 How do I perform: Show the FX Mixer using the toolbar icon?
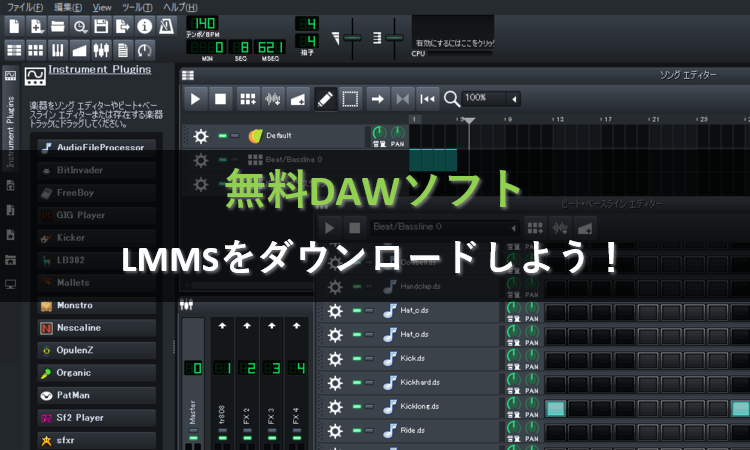101,49
